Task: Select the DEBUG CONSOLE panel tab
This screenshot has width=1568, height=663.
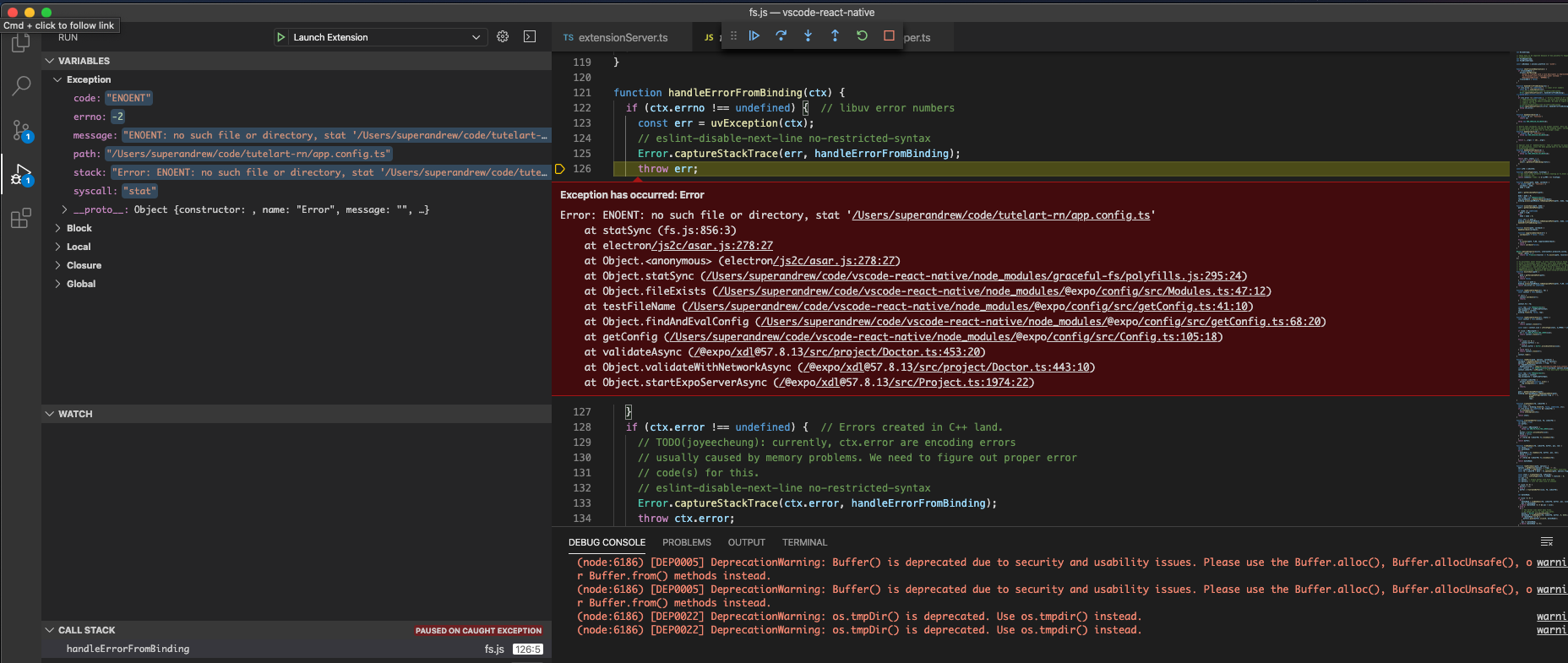Action: (607, 542)
